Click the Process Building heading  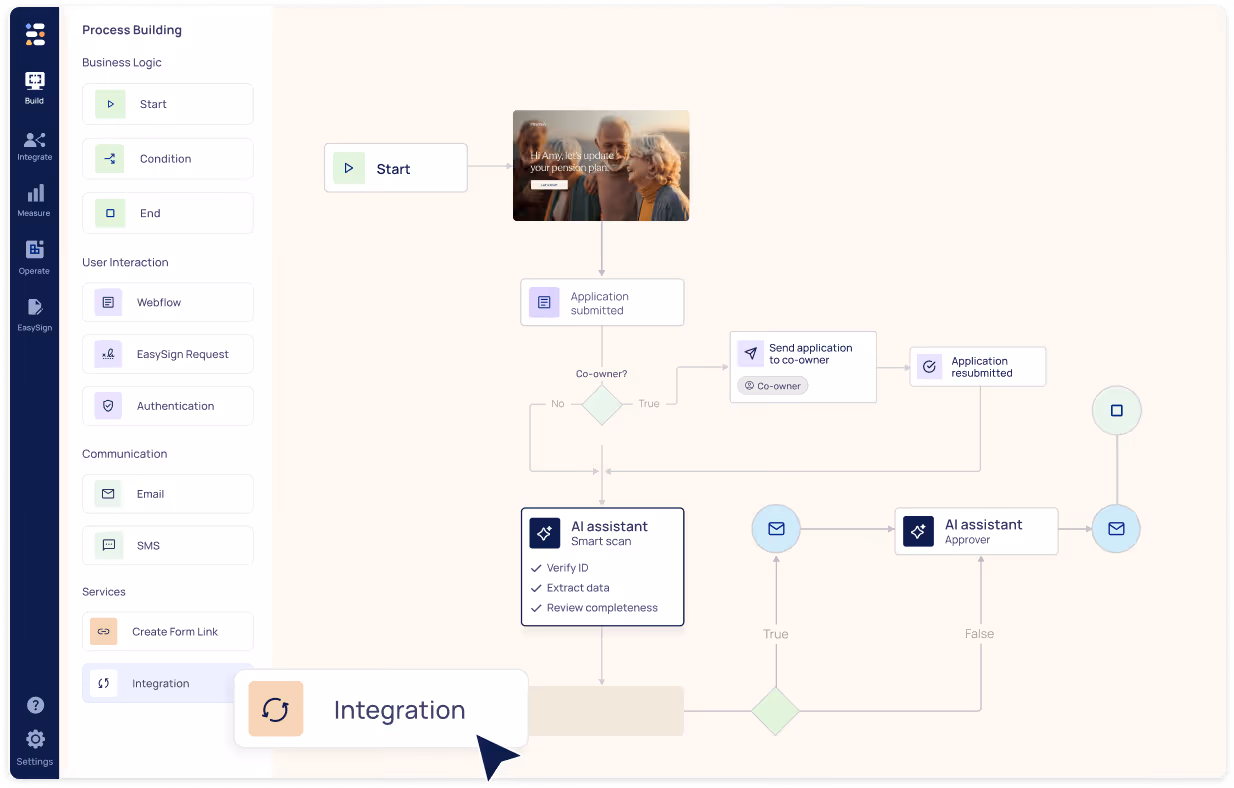(132, 30)
